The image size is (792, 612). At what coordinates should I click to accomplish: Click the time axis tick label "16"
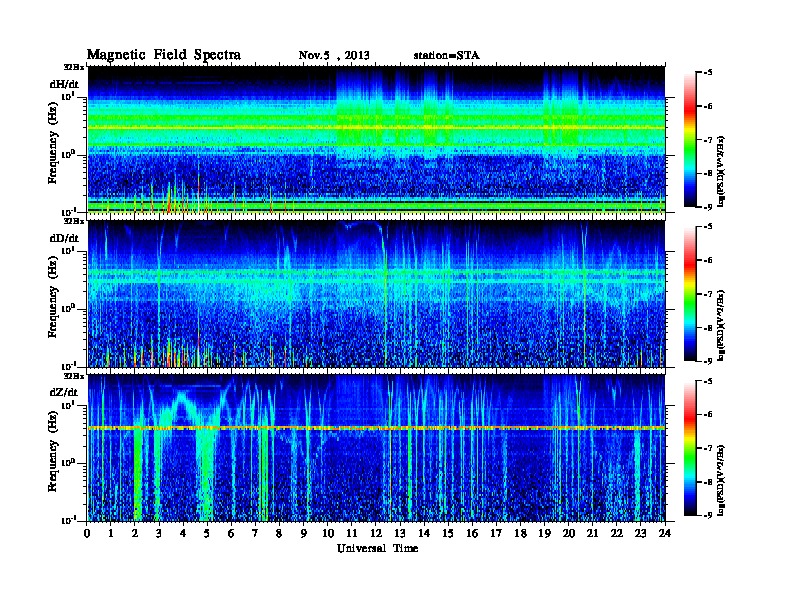tap(472, 533)
